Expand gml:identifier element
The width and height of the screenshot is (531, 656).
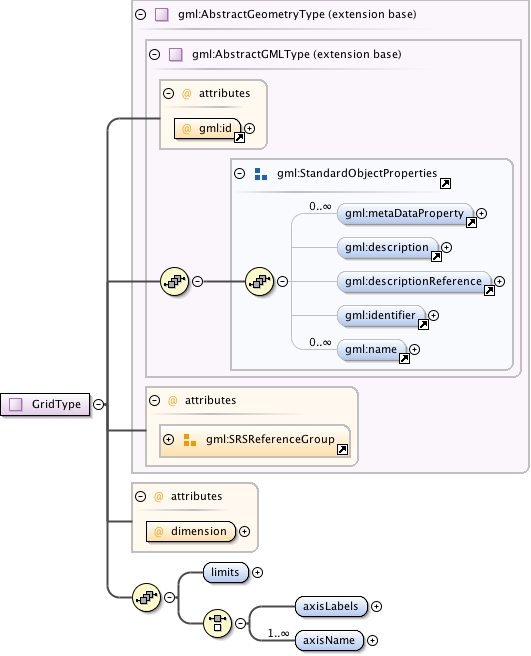pos(434,315)
